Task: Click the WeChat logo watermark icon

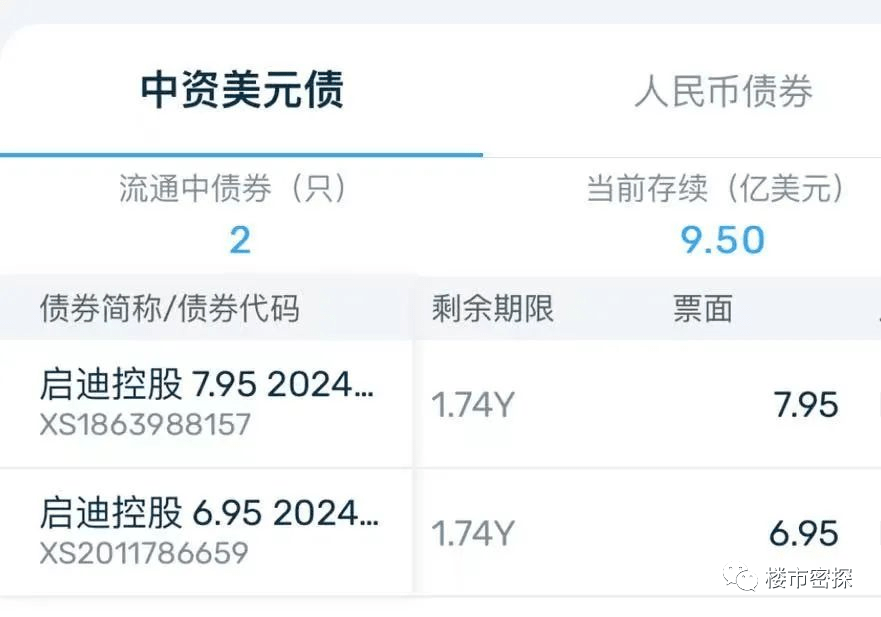Action: 741,578
